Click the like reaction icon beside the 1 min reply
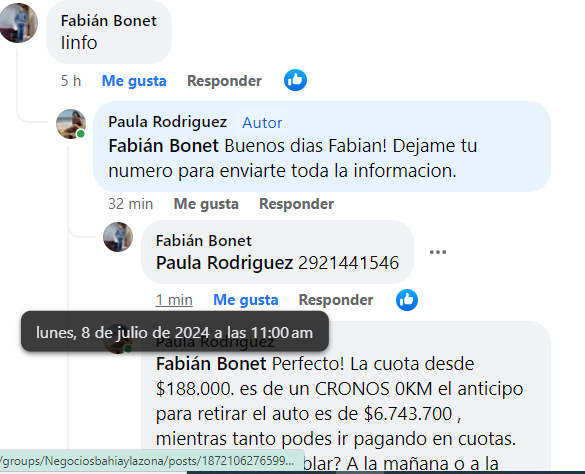Screen dimensions: 585x474 [407, 300]
